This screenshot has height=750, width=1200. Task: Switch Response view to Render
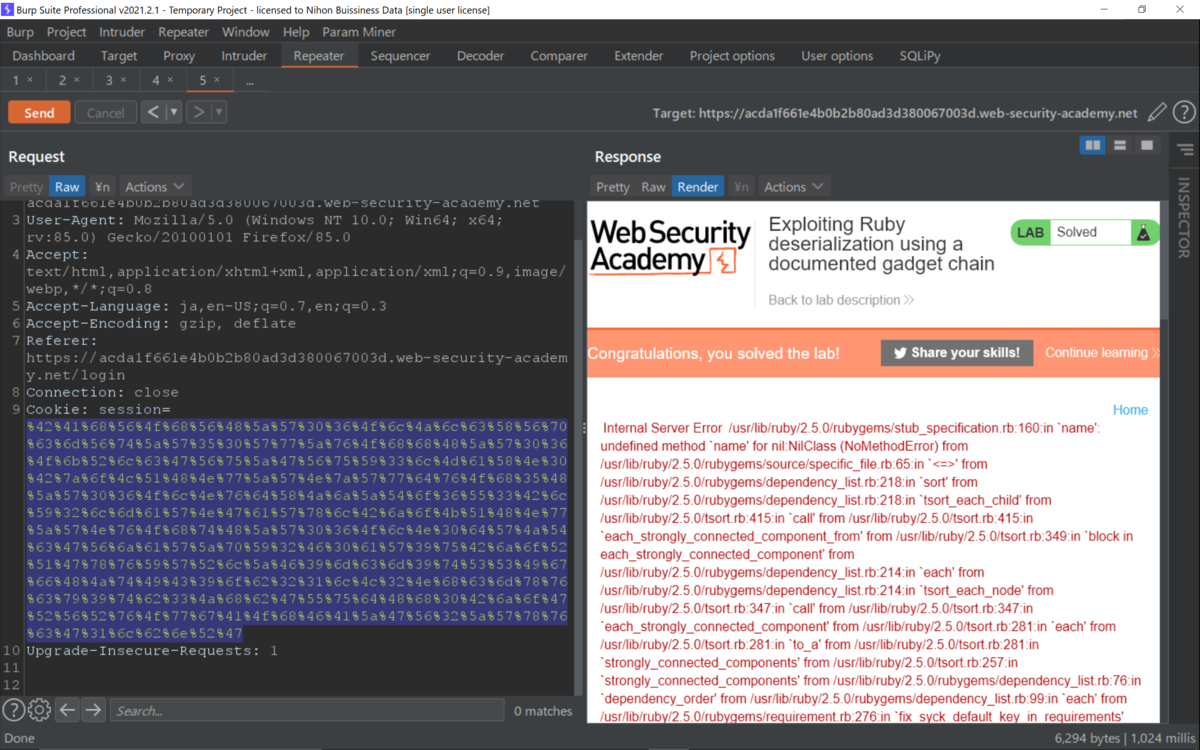tap(698, 187)
